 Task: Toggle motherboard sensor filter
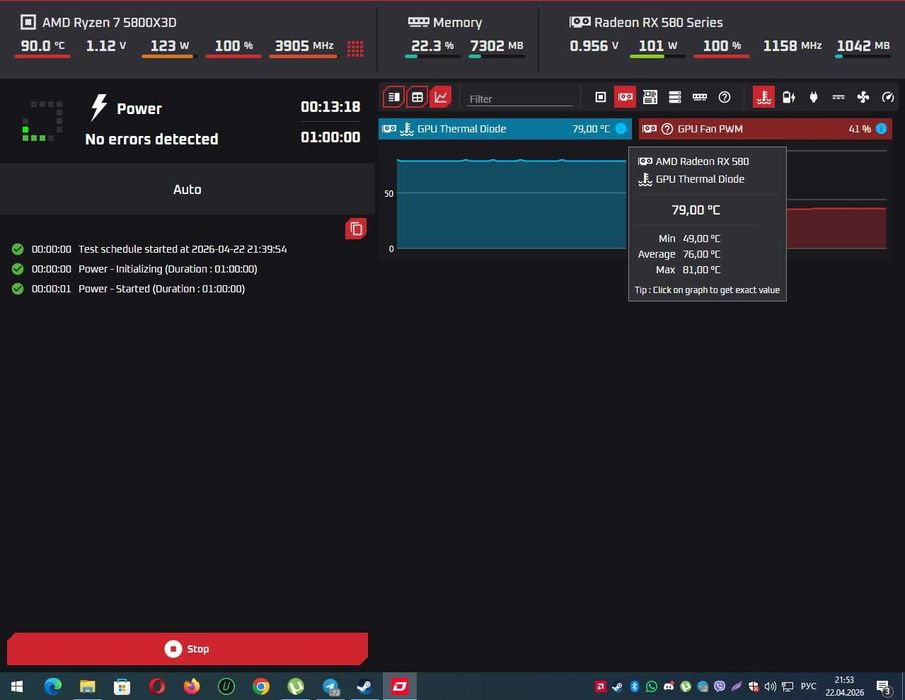[x=650, y=97]
